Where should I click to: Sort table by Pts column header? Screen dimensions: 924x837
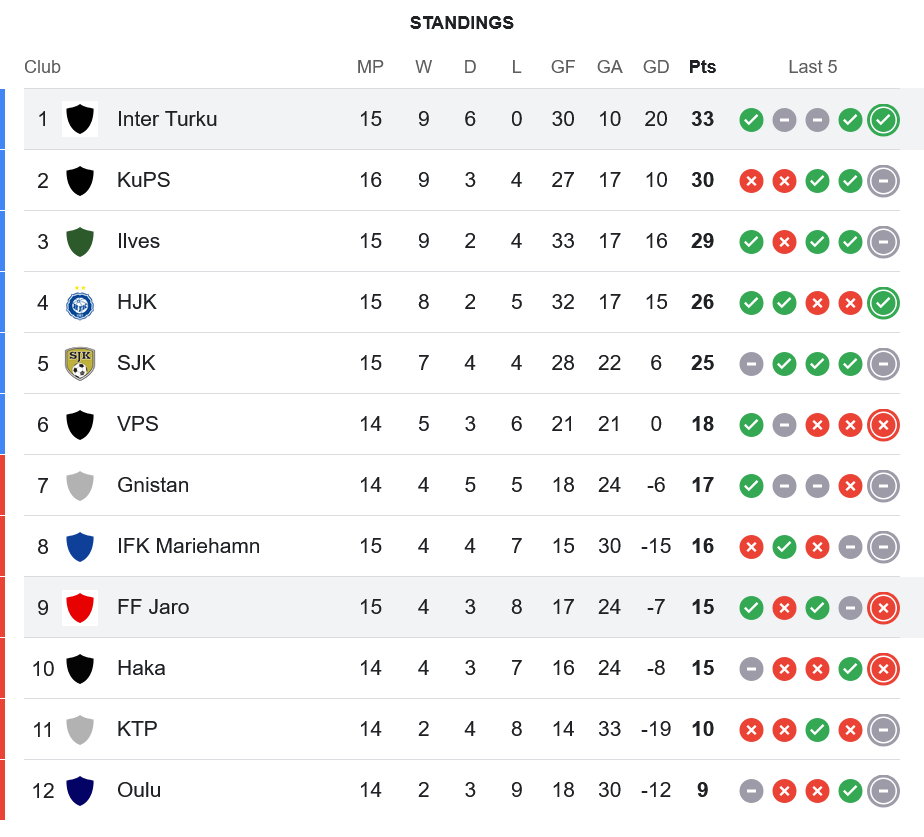pos(702,67)
